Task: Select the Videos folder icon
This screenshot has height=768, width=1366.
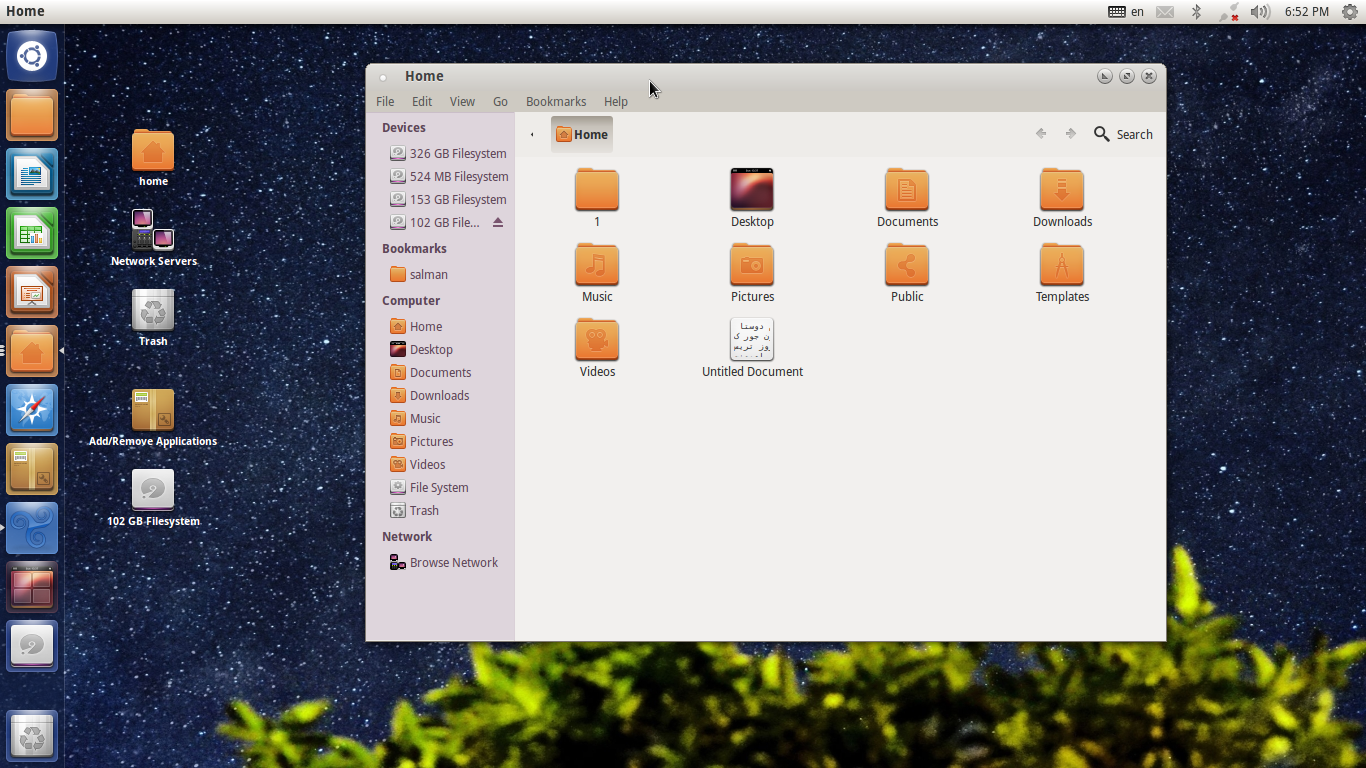Action: [x=597, y=340]
